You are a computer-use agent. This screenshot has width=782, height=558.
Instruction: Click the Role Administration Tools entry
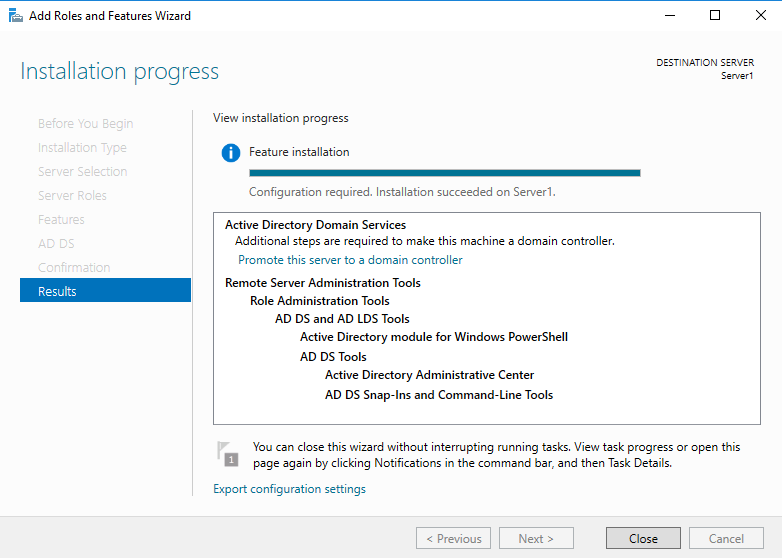coord(320,301)
